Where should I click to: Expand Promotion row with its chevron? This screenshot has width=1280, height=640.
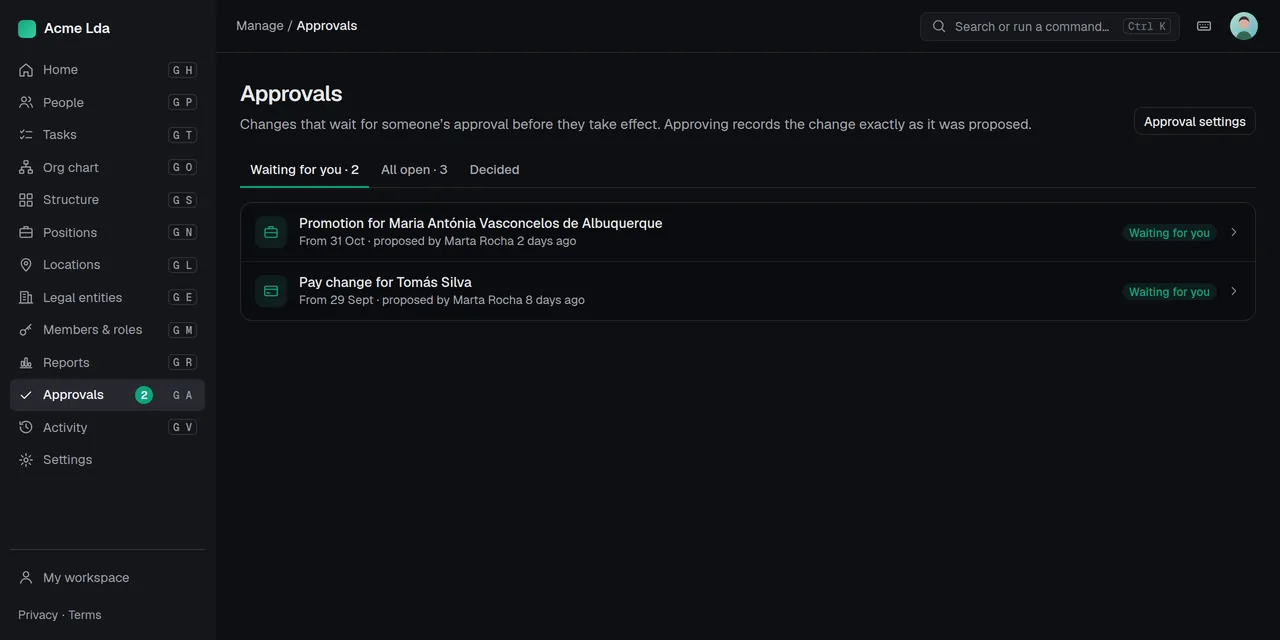(x=1234, y=232)
